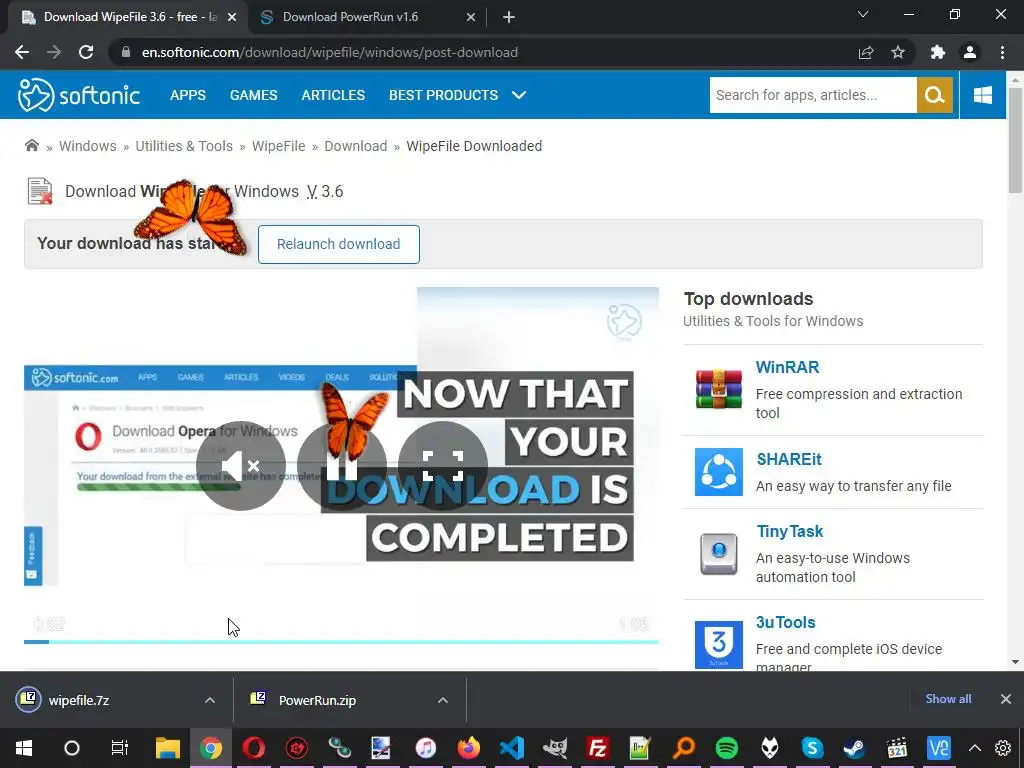Open the wipefile.7z download options chevron

point(210,700)
